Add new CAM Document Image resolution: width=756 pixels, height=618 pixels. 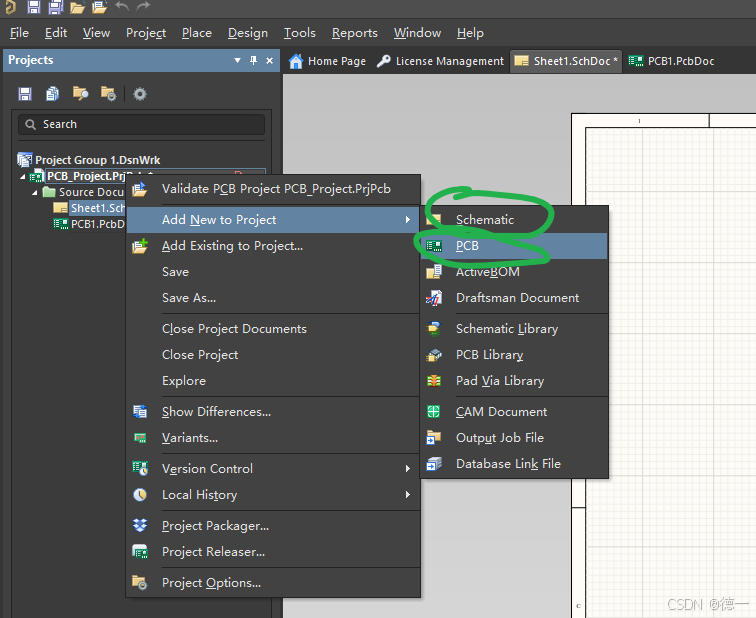514,412
